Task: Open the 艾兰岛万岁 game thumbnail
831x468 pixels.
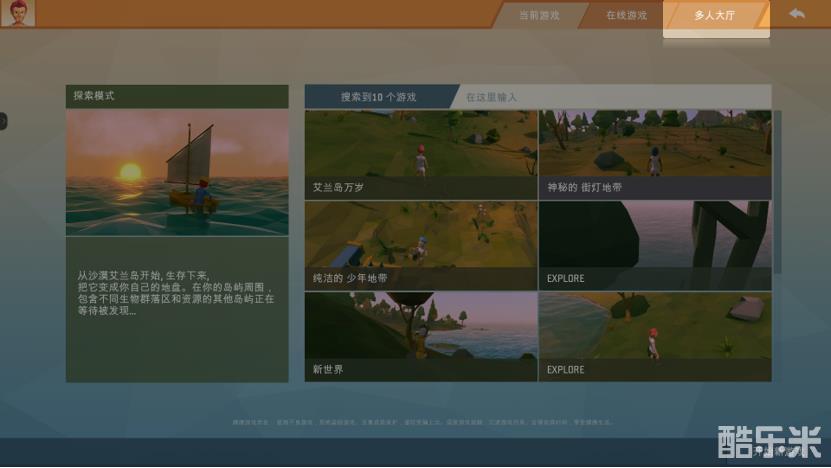Action: [421, 155]
